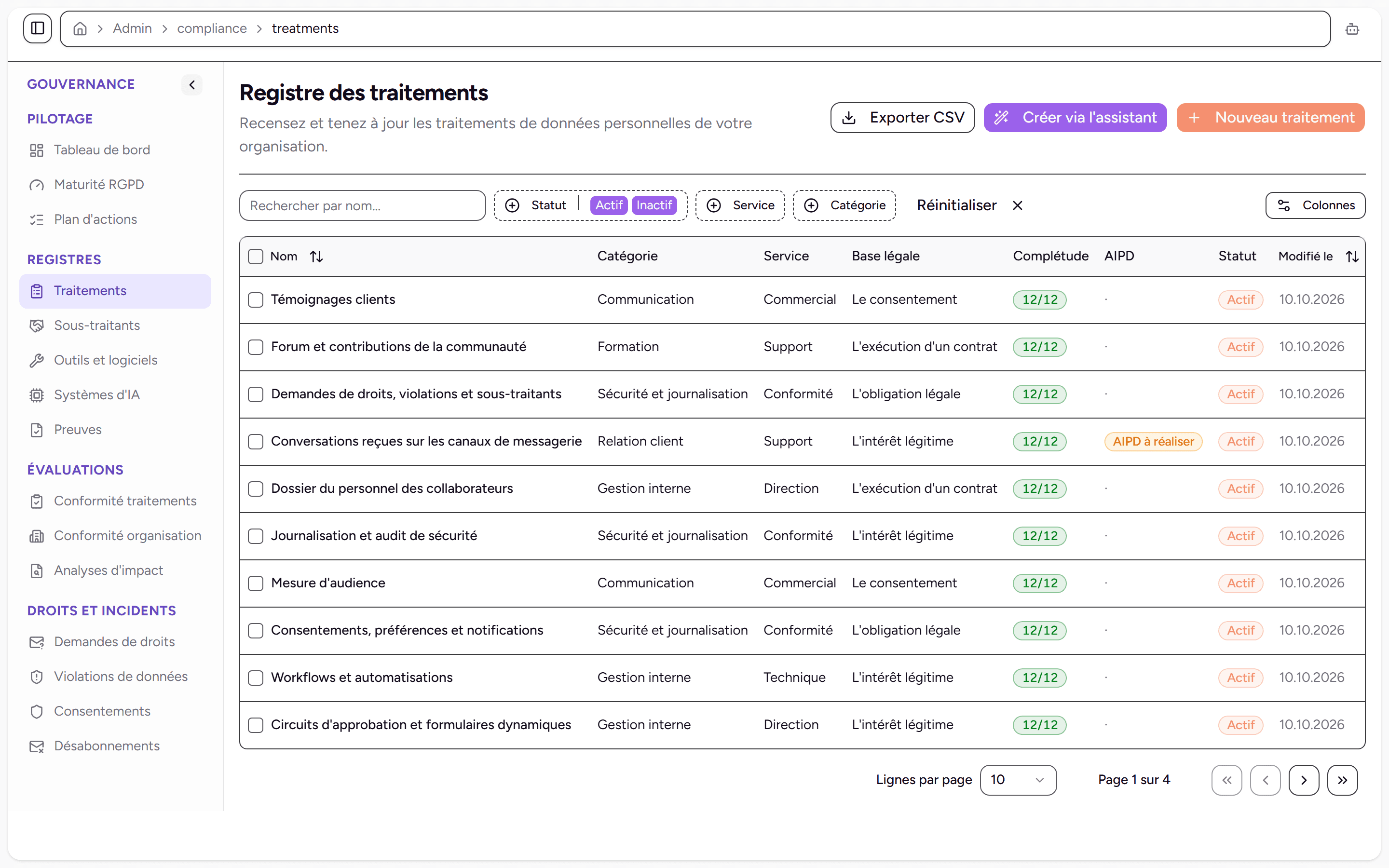This screenshot has height=868, width=1389.
Task: Reset filters with Réinitialiser
Action: pos(969,205)
